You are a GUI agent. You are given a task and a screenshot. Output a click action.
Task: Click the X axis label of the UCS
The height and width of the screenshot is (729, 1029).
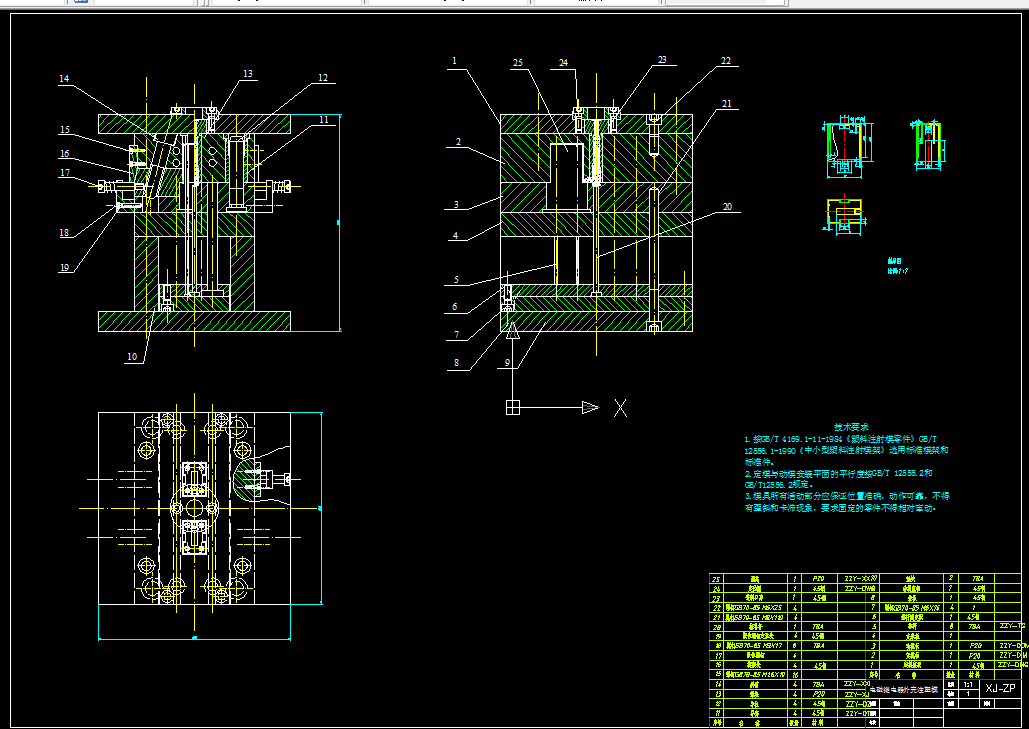[620, 408]
